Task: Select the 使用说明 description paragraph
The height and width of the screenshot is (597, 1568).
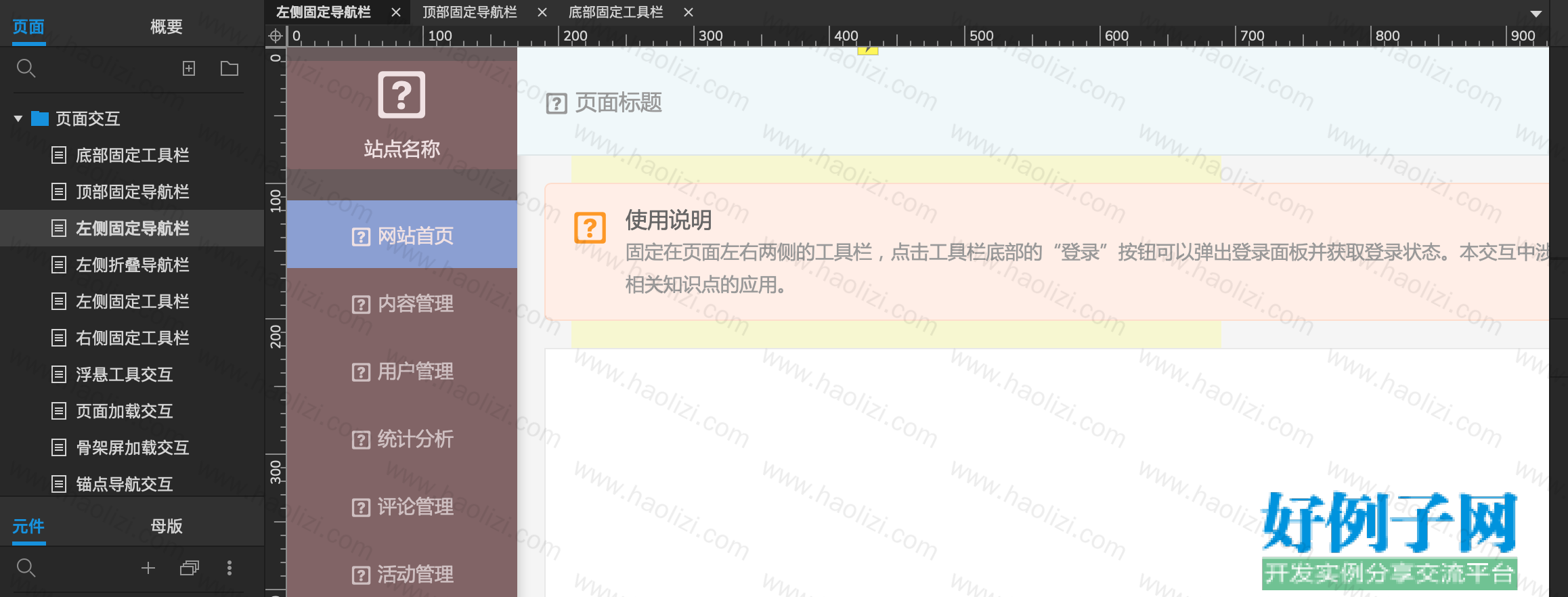Action: pyautogui.click(x=1087, y=268)
